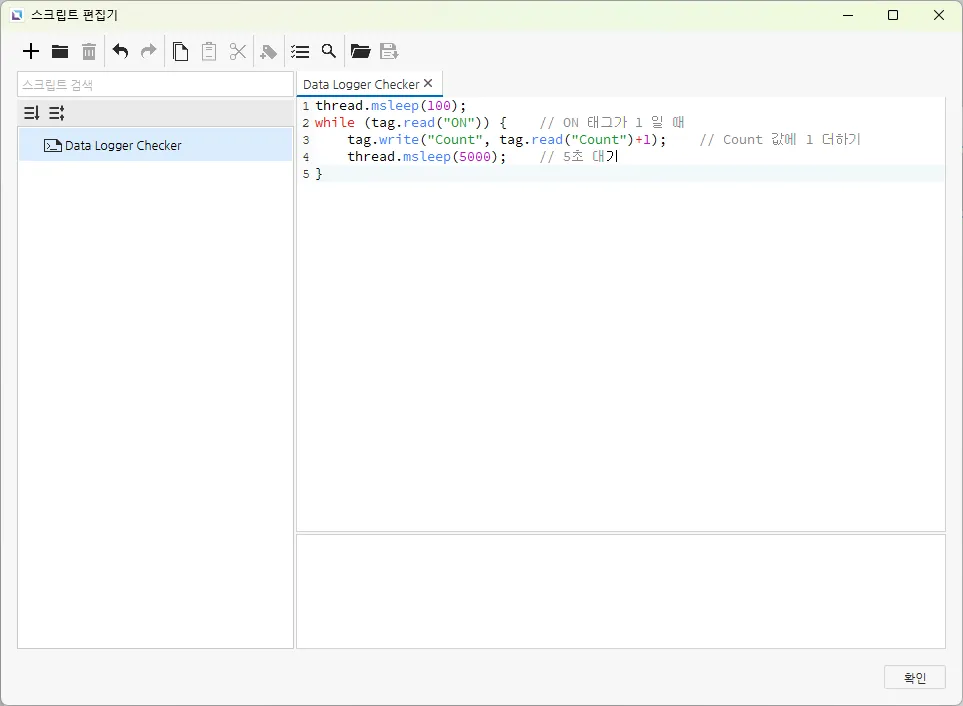Click the redo arrow icon
Screen dimensions: 963x706
point(148,51)
